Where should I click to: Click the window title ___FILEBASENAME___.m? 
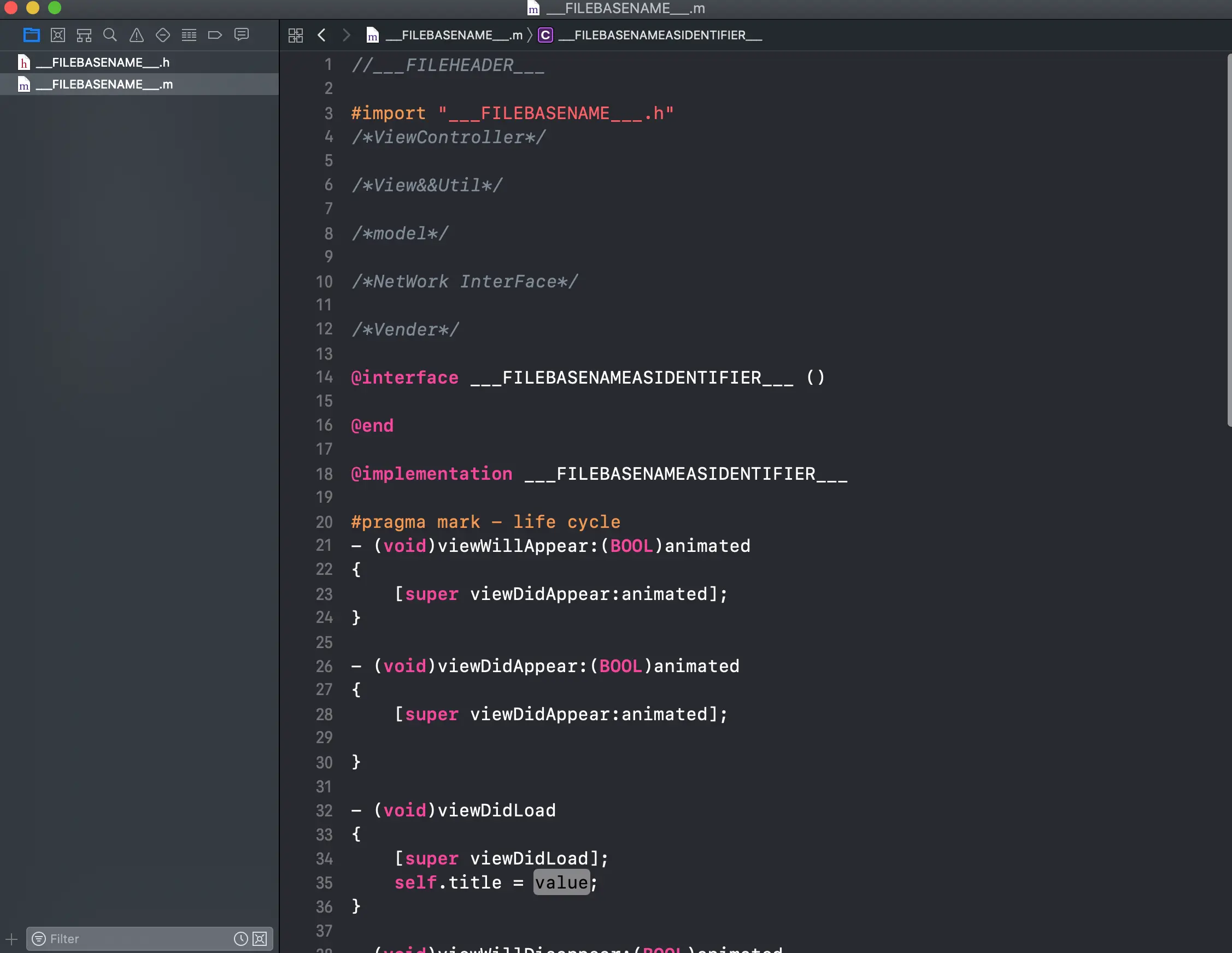[626, 8]
